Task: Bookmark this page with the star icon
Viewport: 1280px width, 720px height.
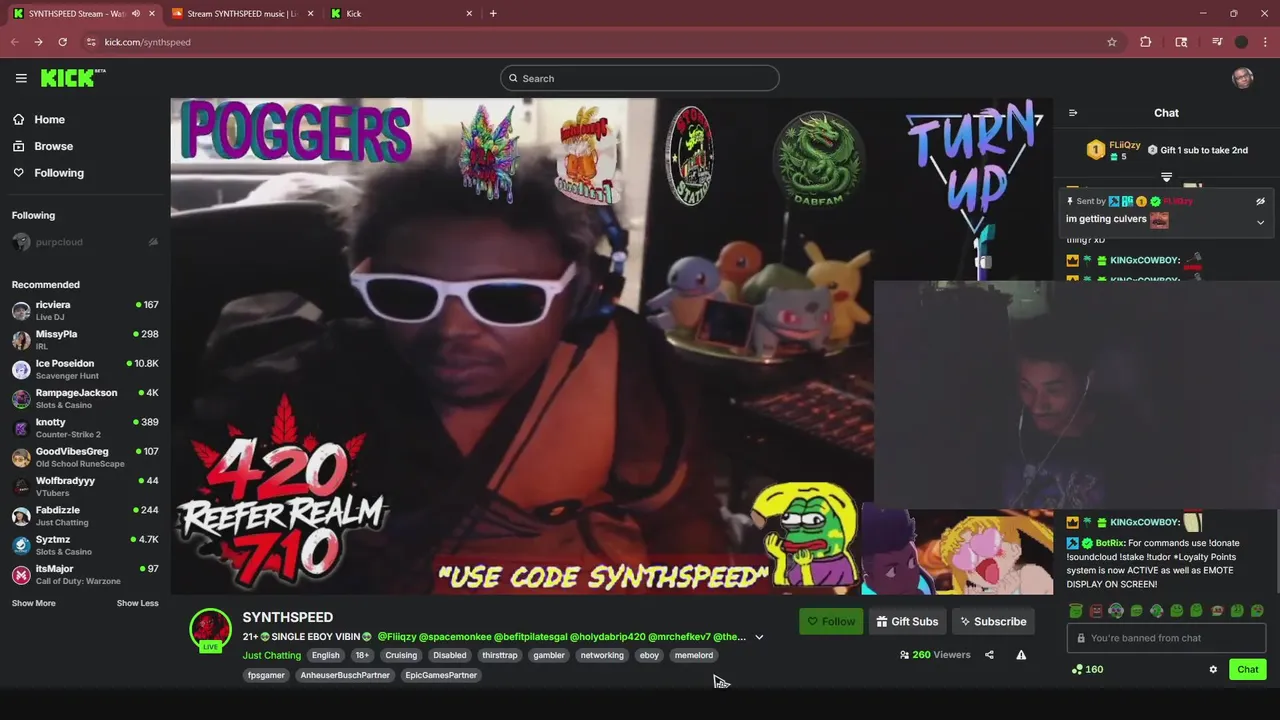Action: (x=1111, y=42)
